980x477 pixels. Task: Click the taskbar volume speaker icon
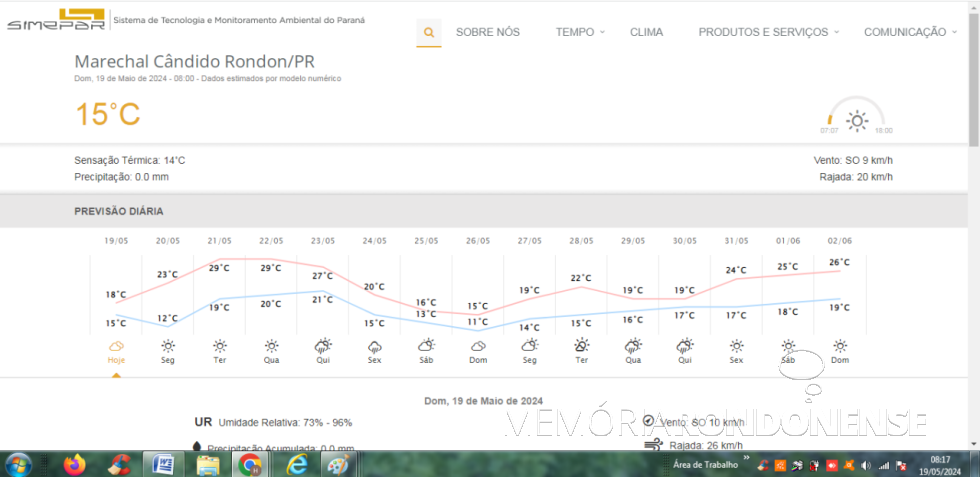click(866, 465)
